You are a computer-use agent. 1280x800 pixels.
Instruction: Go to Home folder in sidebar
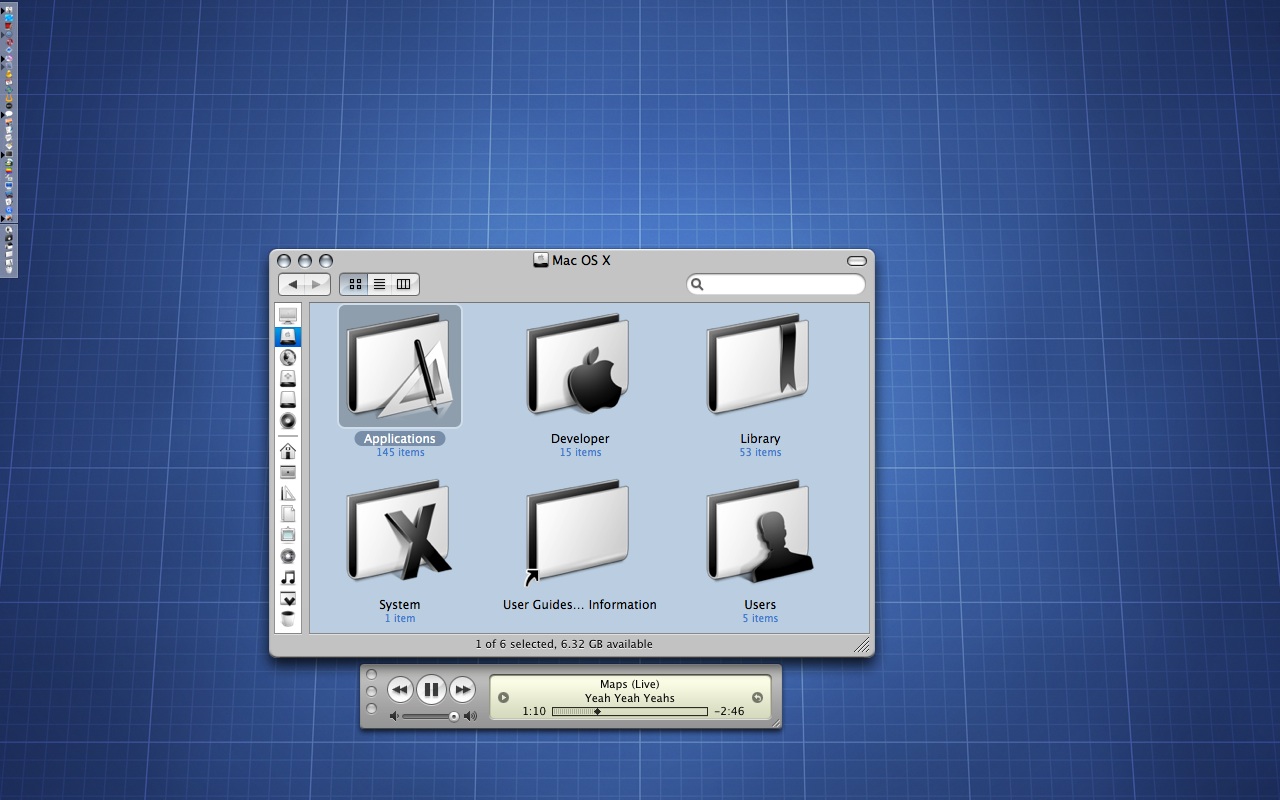pyautogui.click(x=288, y=451)
